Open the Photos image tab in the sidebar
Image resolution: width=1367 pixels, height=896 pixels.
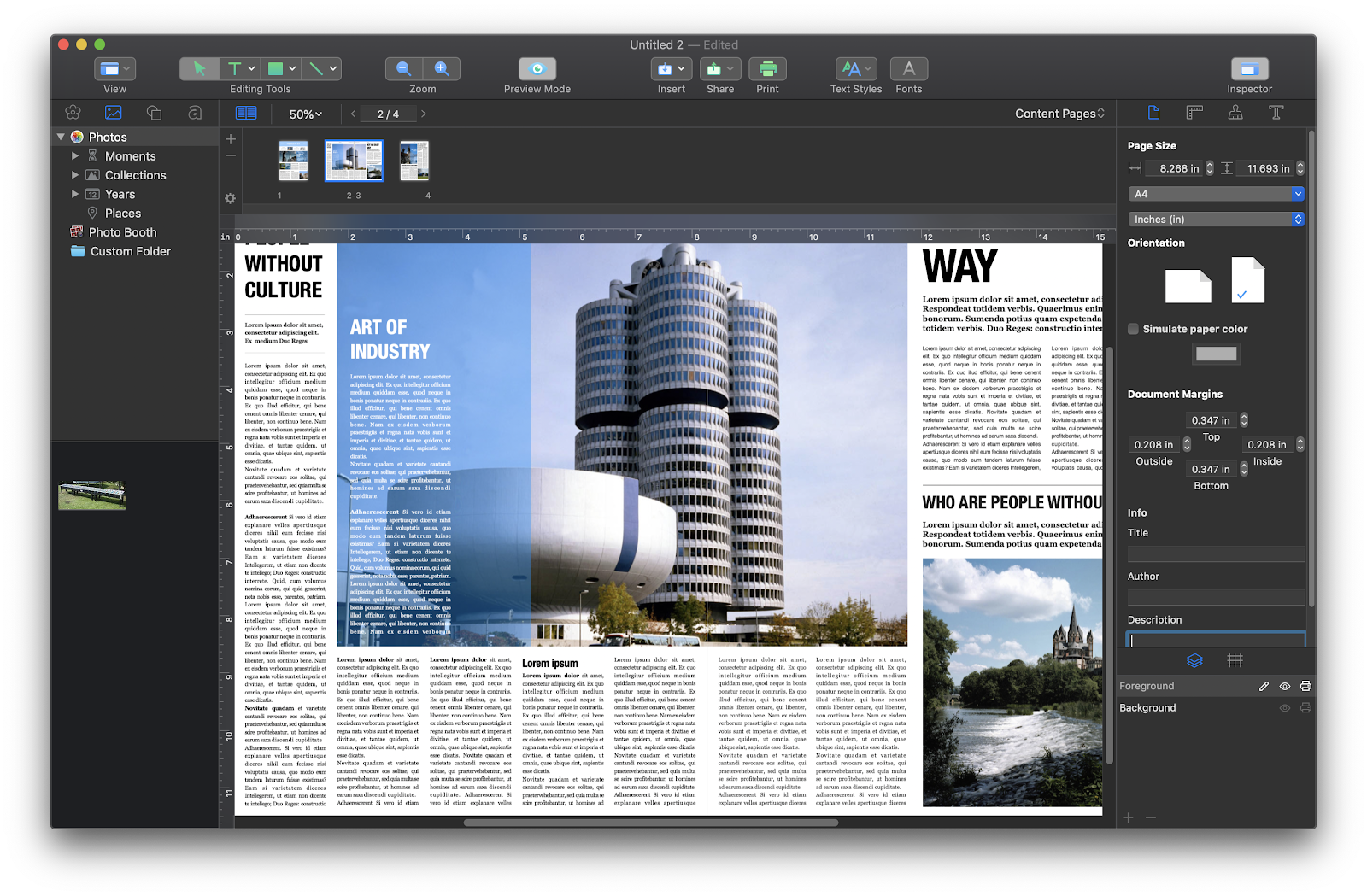coord(114,113)
